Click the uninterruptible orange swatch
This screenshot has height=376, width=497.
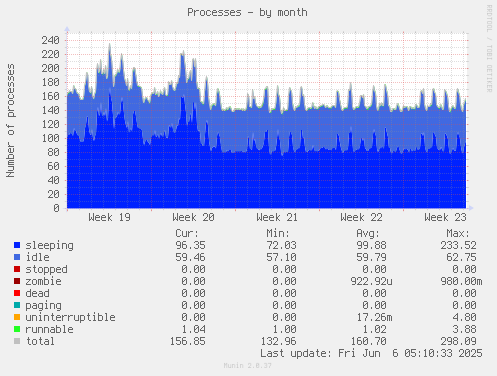click(x=17, y=317)
